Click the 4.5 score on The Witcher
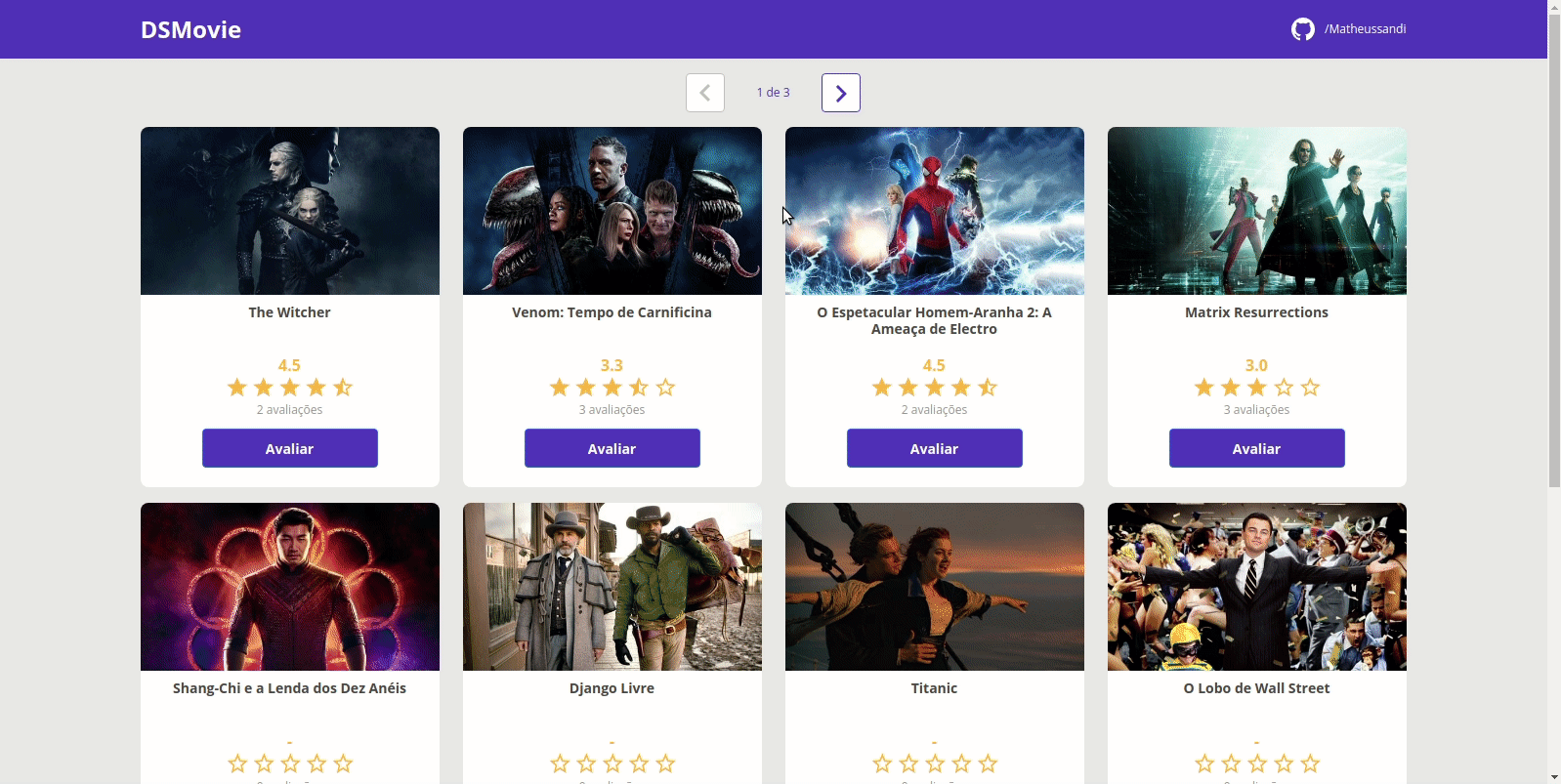The height and width of the screenshot is (784, 1561). click(x=290, y=365)
